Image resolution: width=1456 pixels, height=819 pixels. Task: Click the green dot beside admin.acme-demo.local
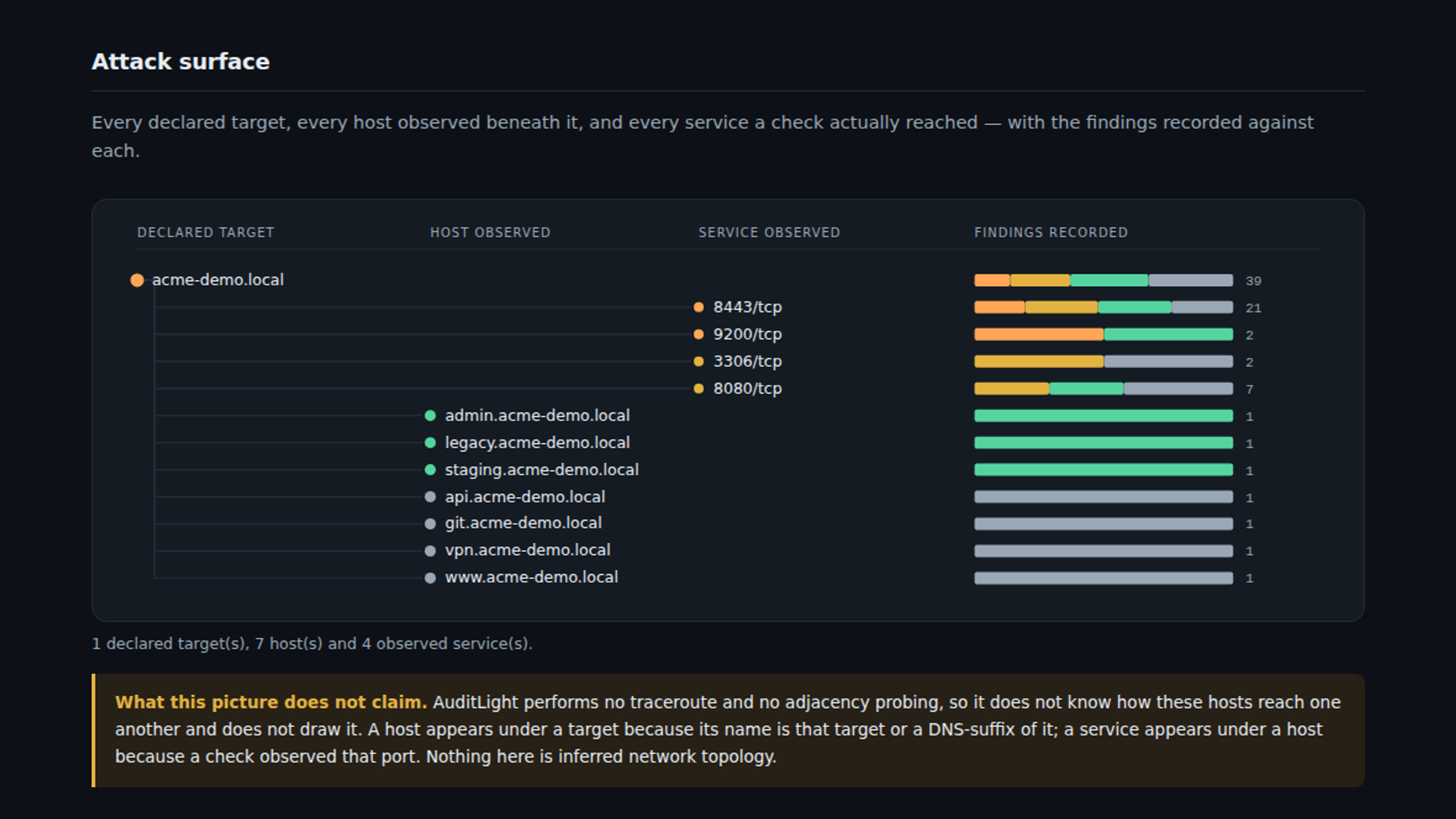point(430,416)
